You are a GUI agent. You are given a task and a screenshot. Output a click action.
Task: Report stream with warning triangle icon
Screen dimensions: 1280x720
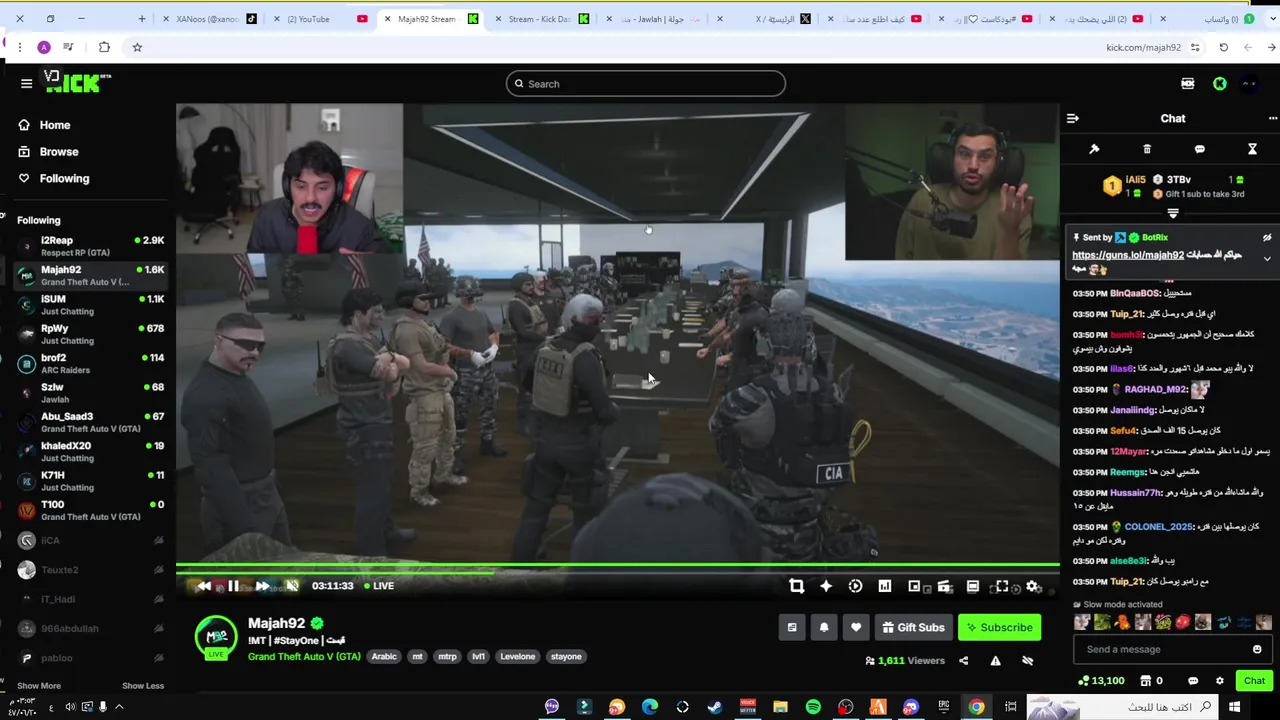995,661
